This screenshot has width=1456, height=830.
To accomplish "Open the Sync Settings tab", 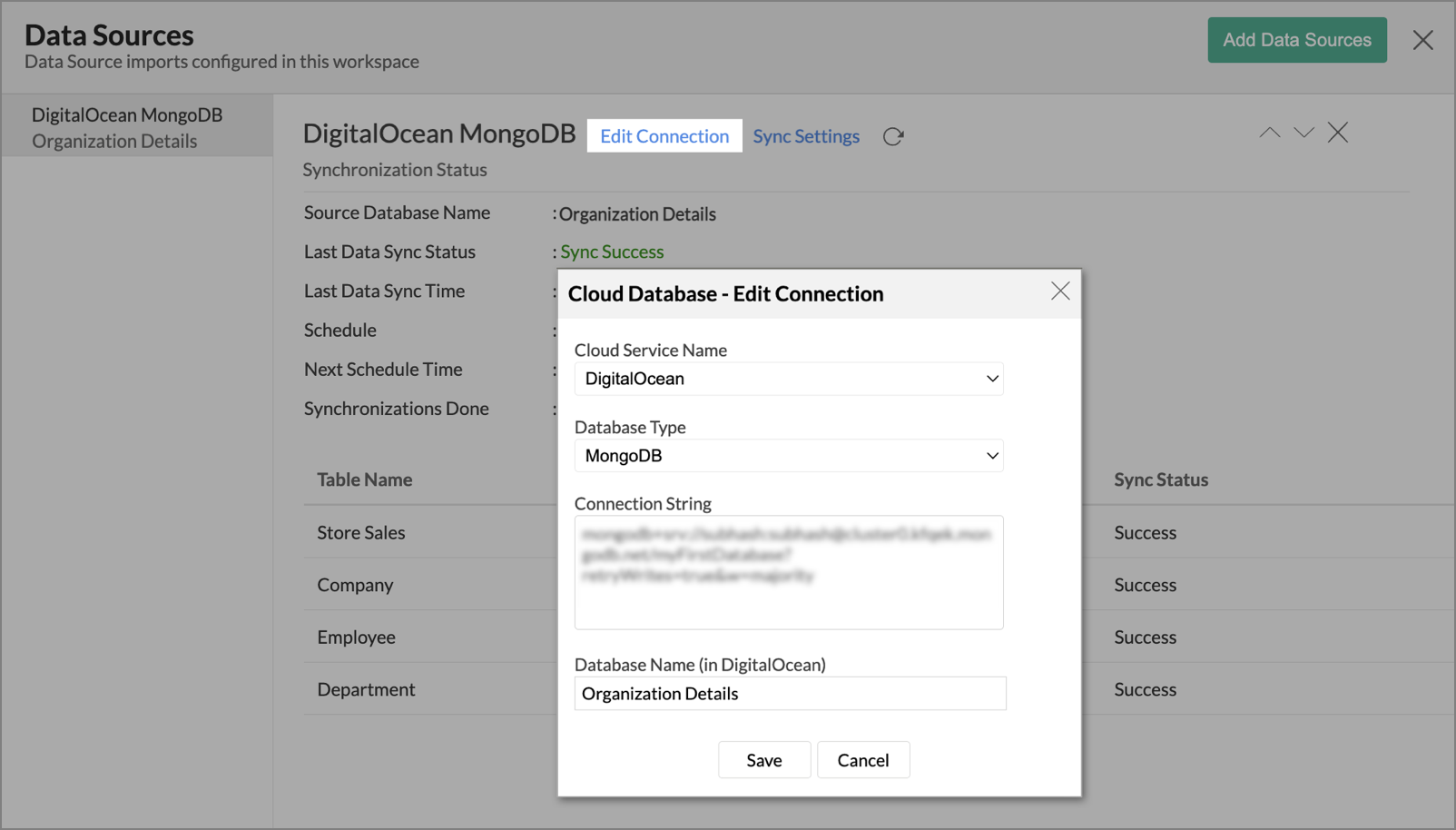I will [x=805, y=136].
